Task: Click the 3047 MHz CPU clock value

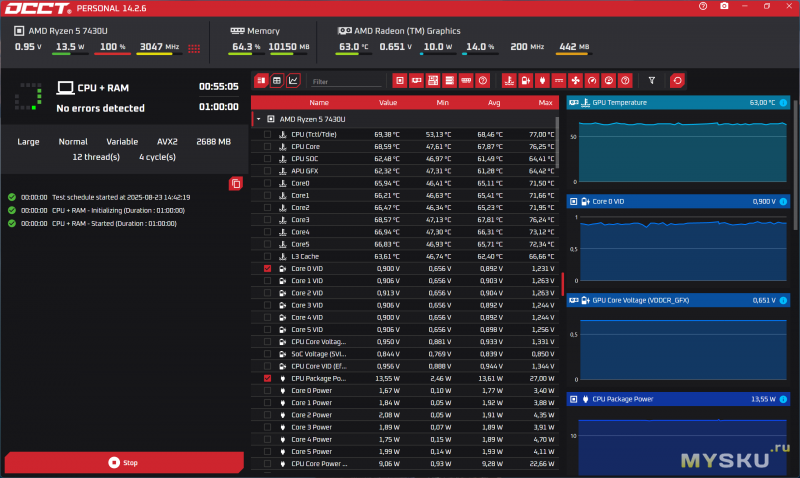Action: point(159,46)
